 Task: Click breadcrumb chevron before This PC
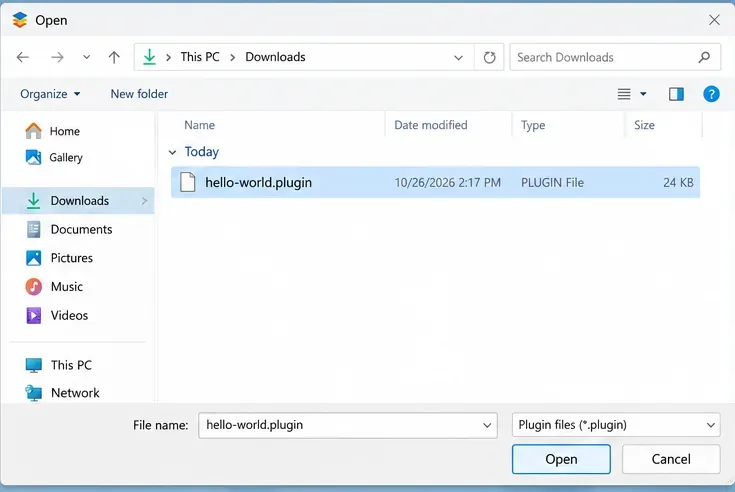point(168,58)
